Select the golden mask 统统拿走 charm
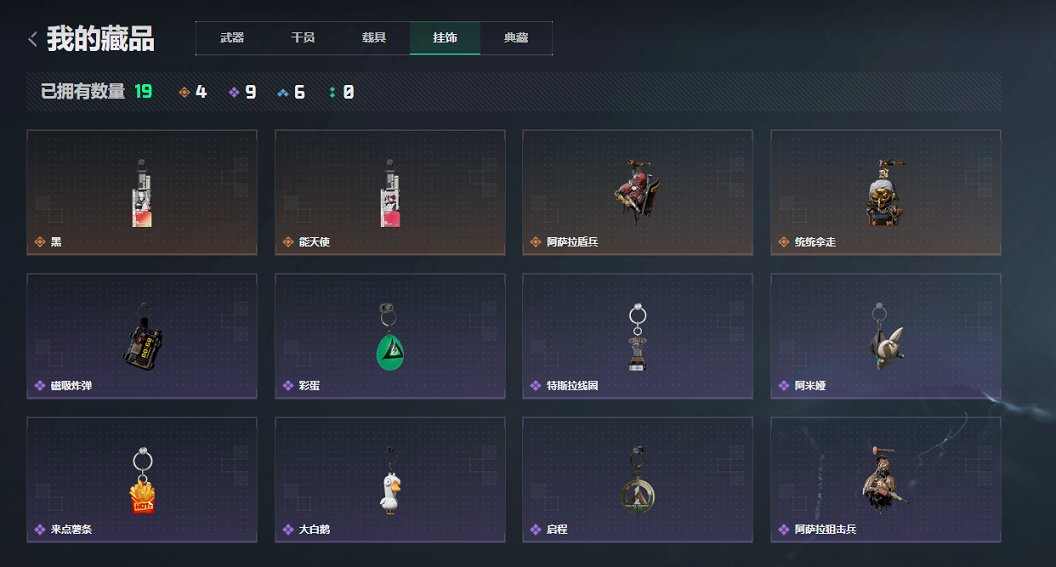 point(886,193)
